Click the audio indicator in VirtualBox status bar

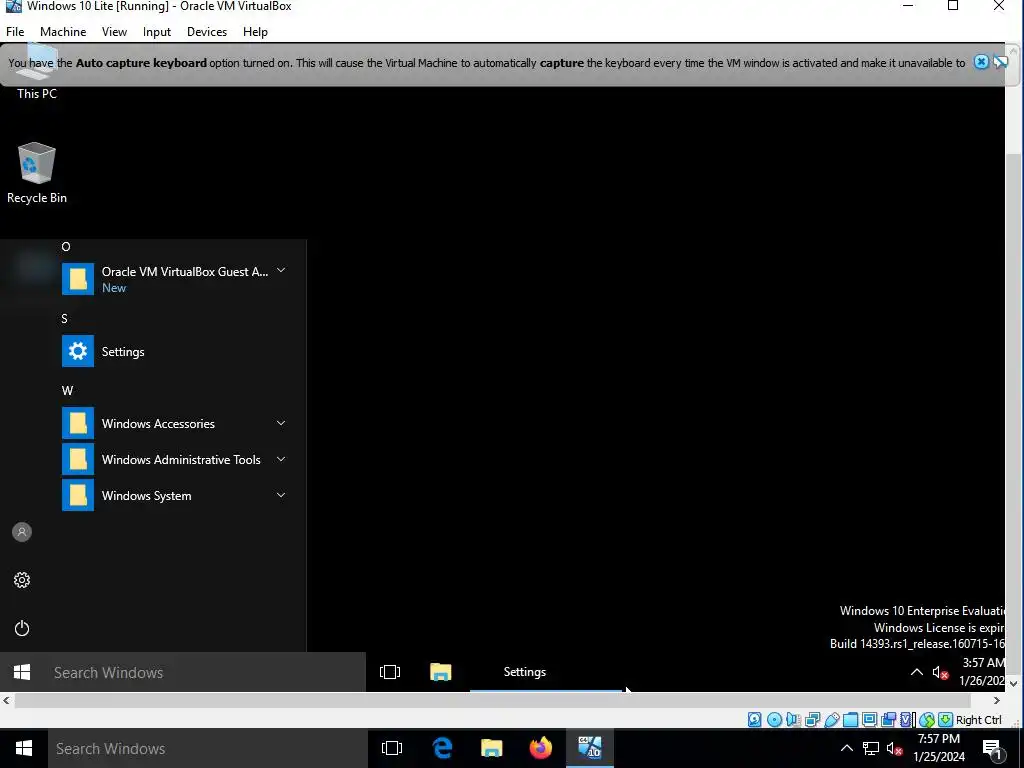pos(793,720)
